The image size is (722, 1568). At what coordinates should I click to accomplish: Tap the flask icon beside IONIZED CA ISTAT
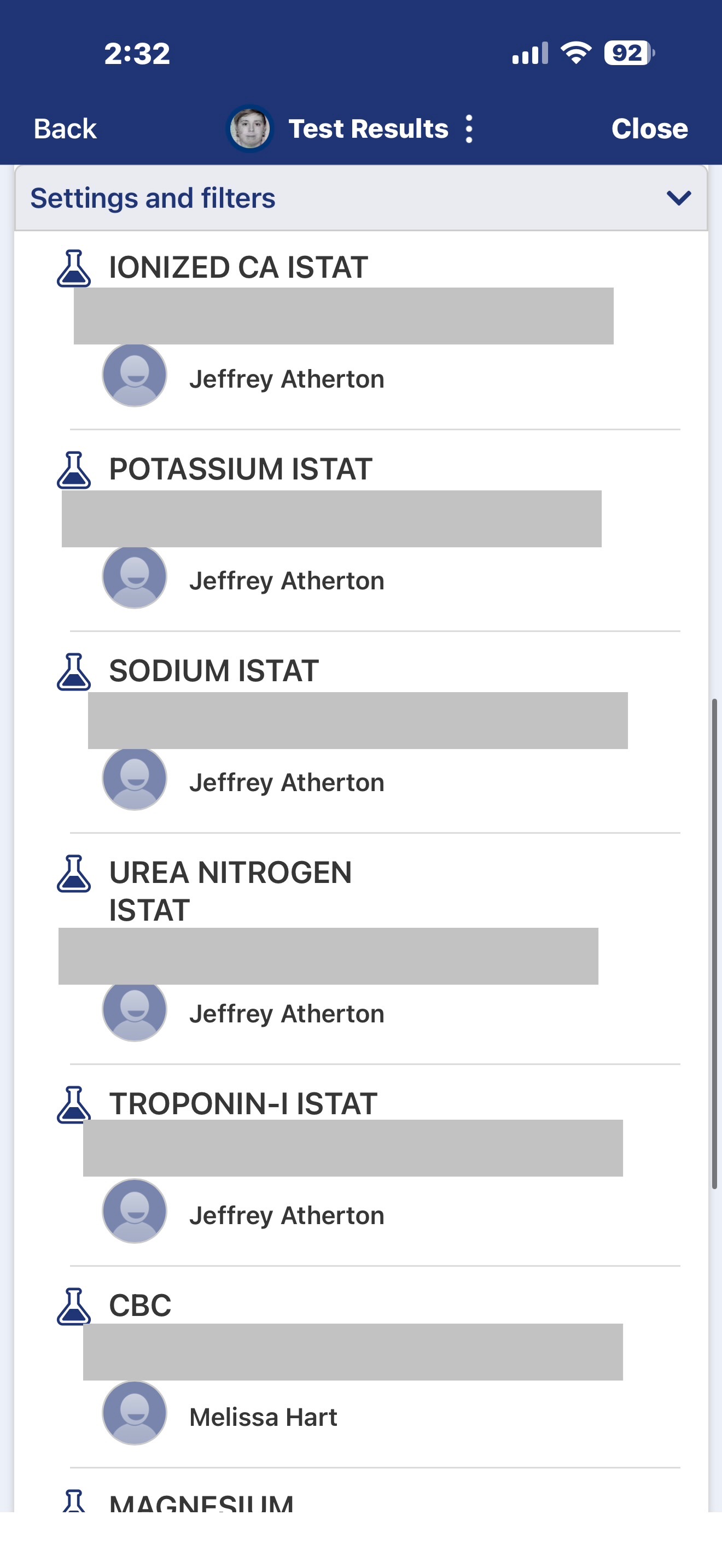pos(74,268)
